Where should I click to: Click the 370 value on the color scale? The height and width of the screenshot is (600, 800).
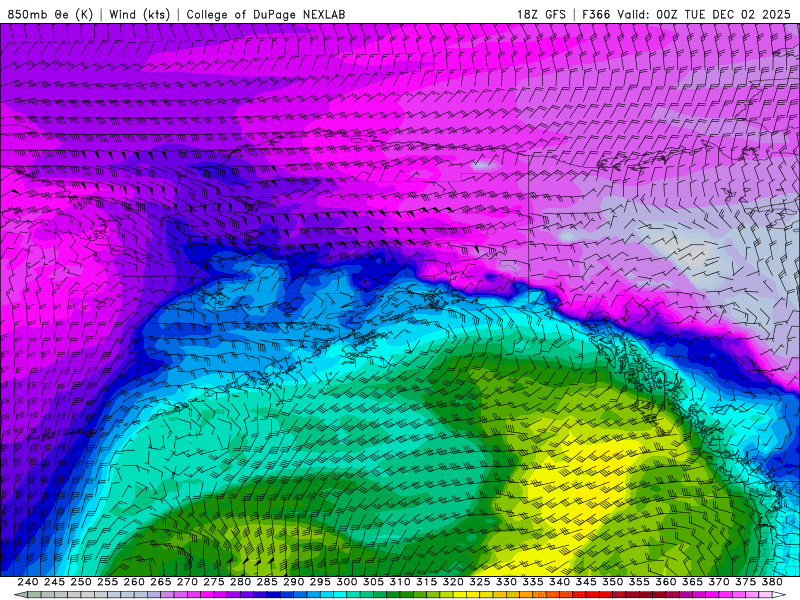[x=719, y=582]
